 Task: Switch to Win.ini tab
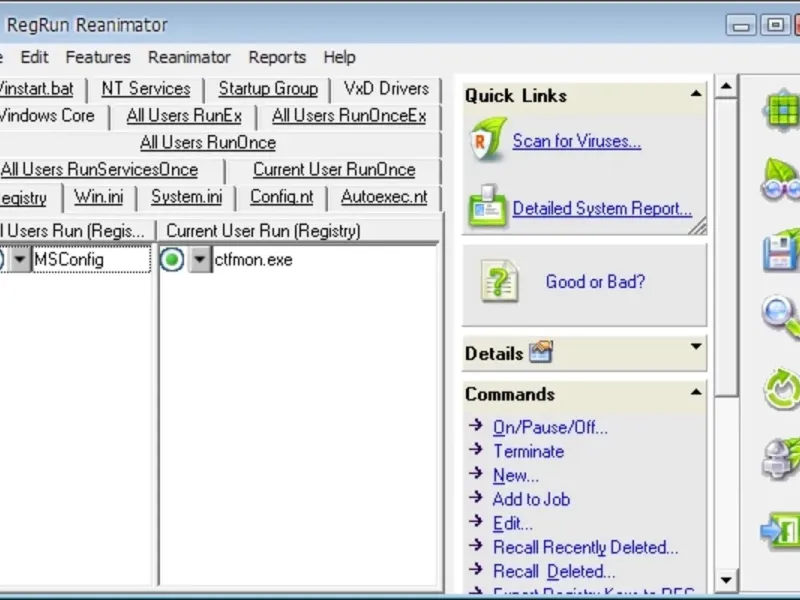pos(98,197)
